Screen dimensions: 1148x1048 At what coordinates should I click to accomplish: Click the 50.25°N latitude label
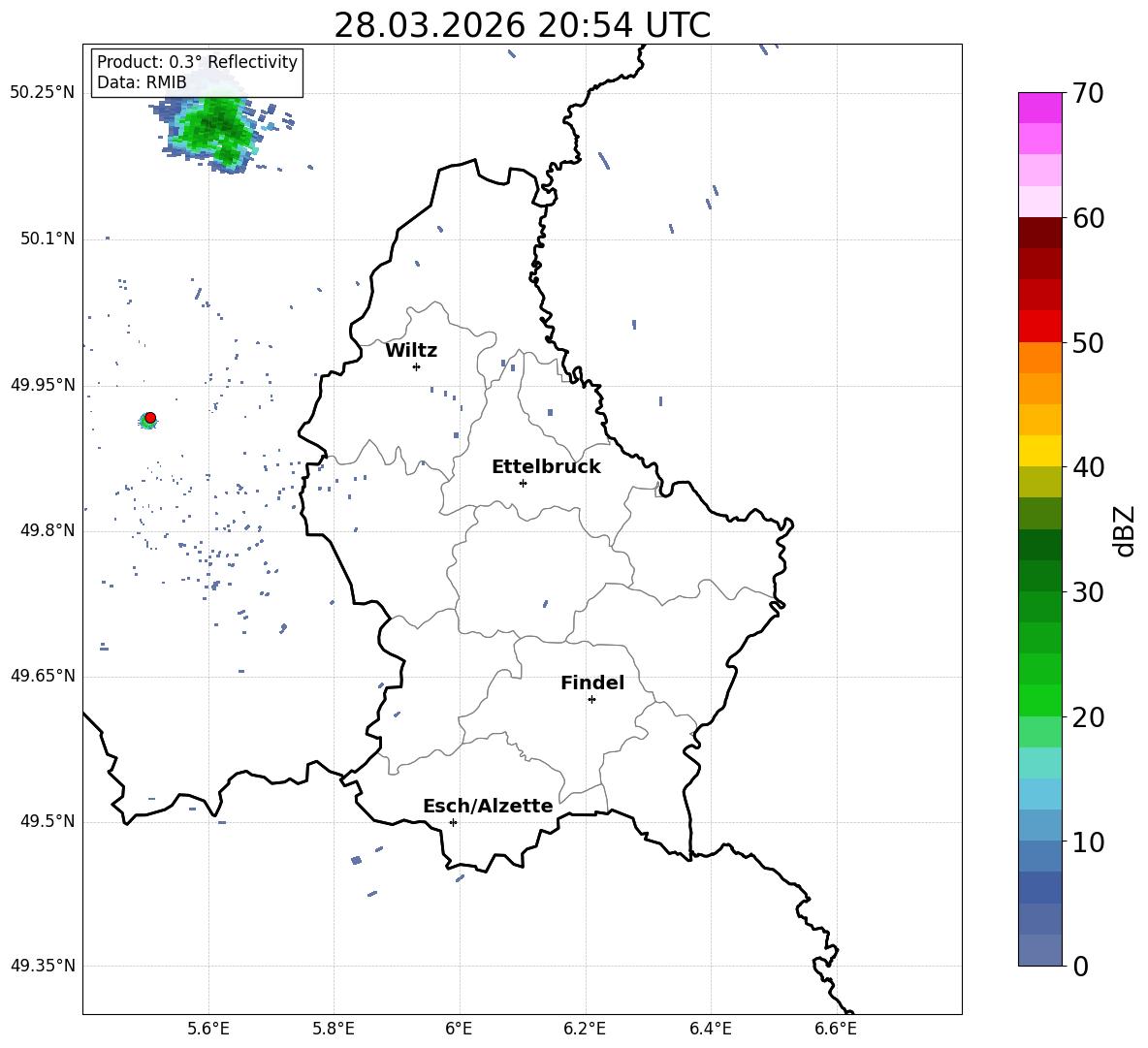pos(43,93)
